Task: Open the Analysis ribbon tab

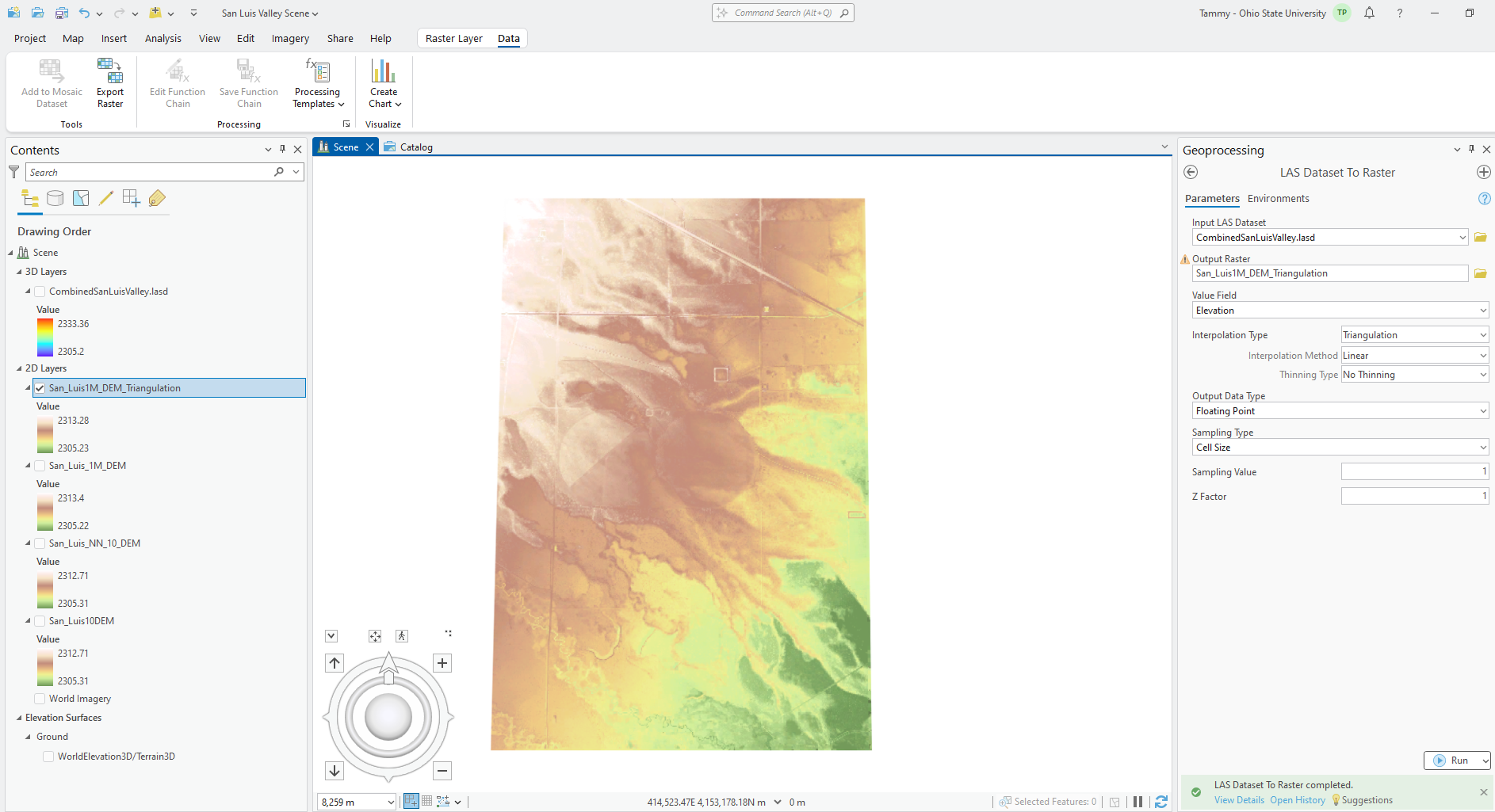Action: (162, 38)
